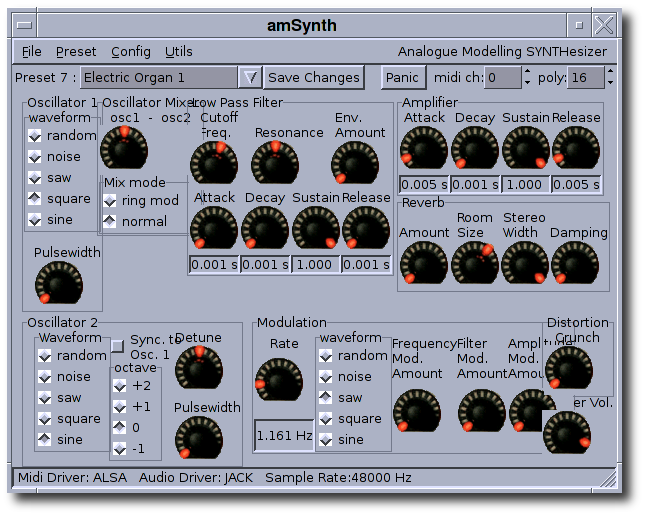645x516 pixels.
Task: Click the osc1 - osc2 mixer knob
Action: coord(124,148)
